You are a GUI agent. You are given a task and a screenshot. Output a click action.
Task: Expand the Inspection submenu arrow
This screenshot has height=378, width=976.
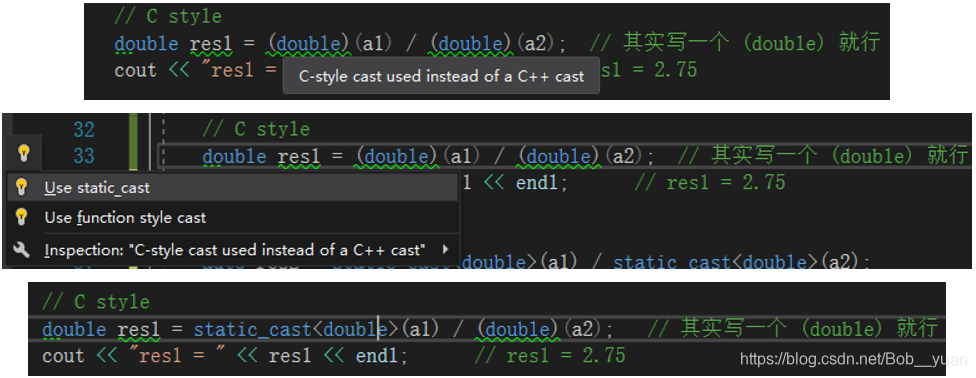point(445,250)
